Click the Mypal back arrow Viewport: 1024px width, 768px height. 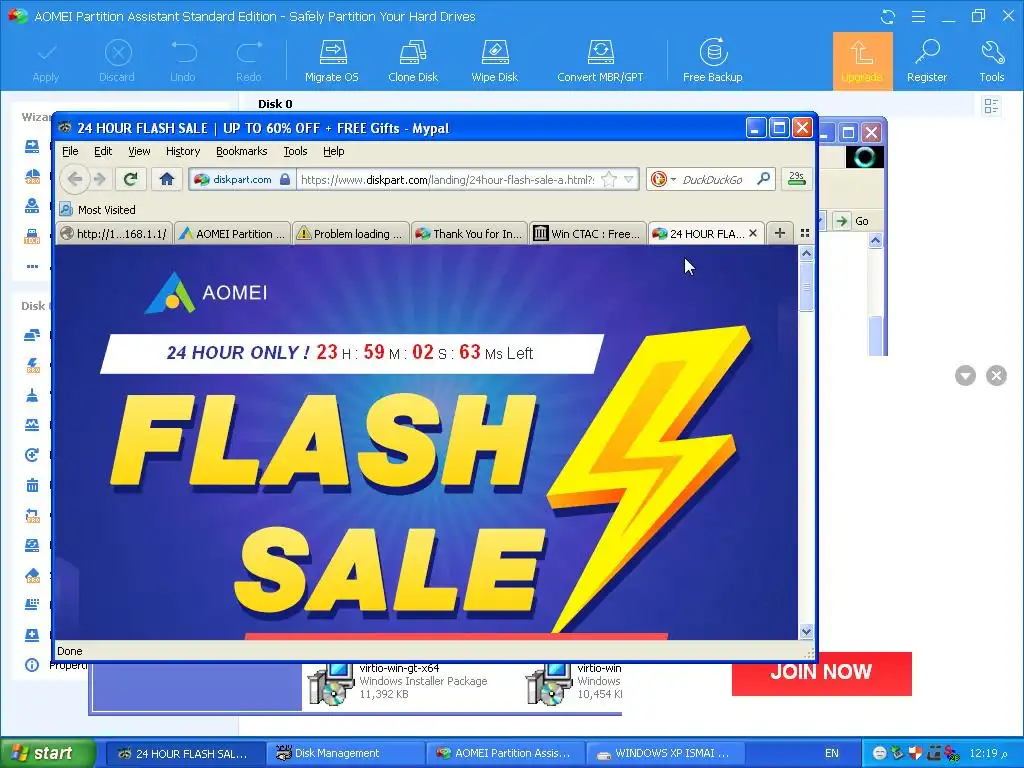pyautogui.click(x=74, y=179)
